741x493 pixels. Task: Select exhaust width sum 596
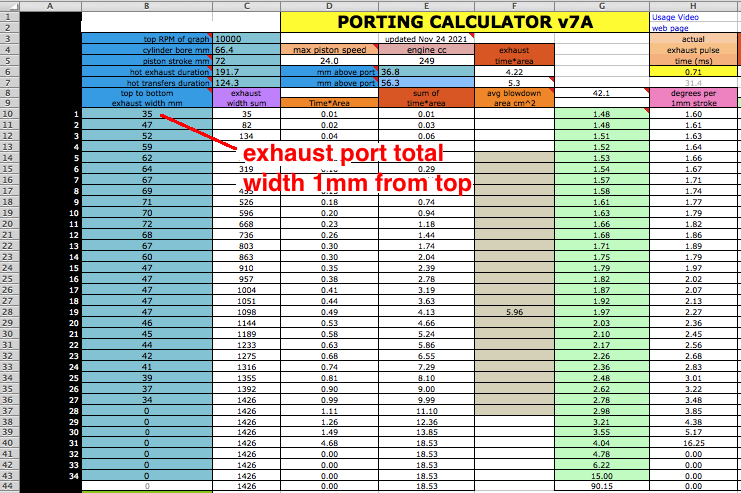click(246, 213)
